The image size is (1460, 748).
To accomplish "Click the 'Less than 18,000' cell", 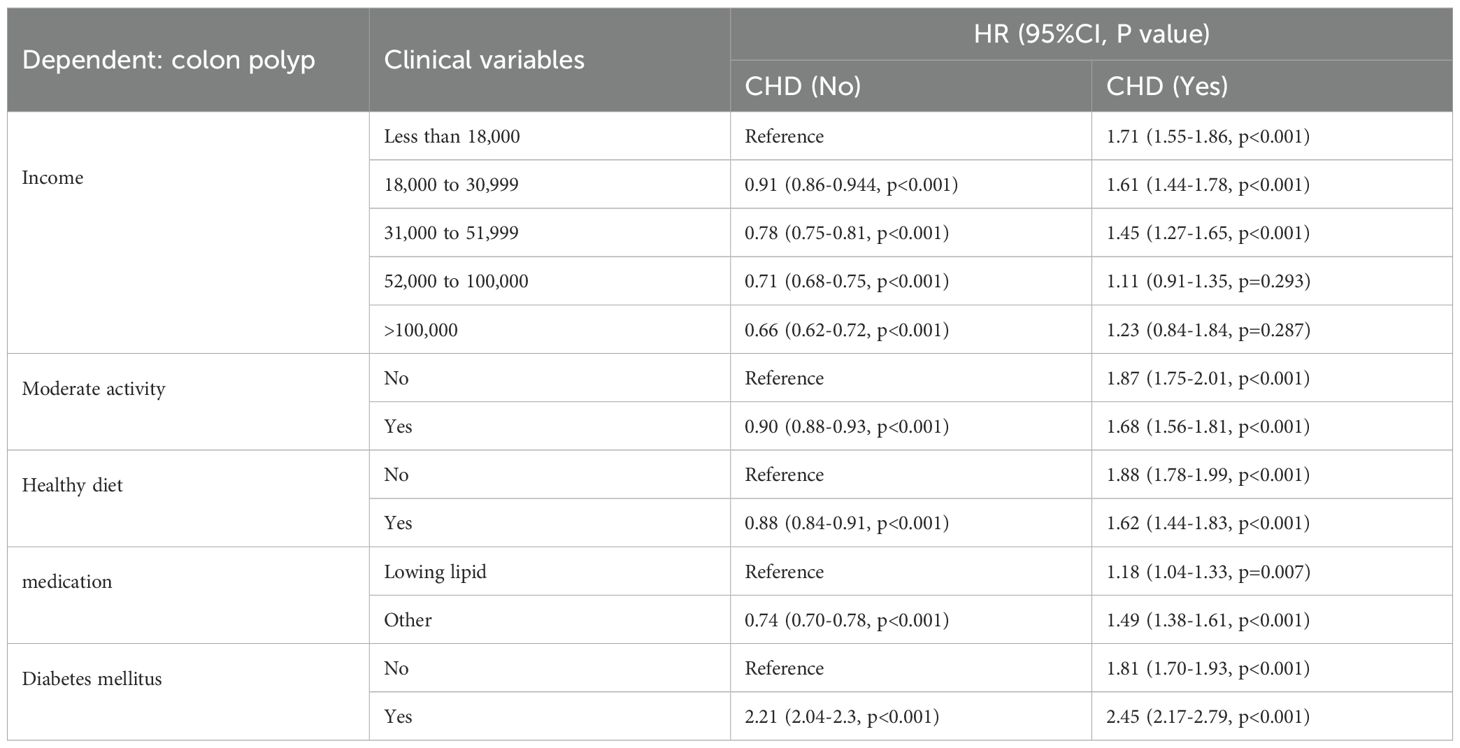I will 452,136.
